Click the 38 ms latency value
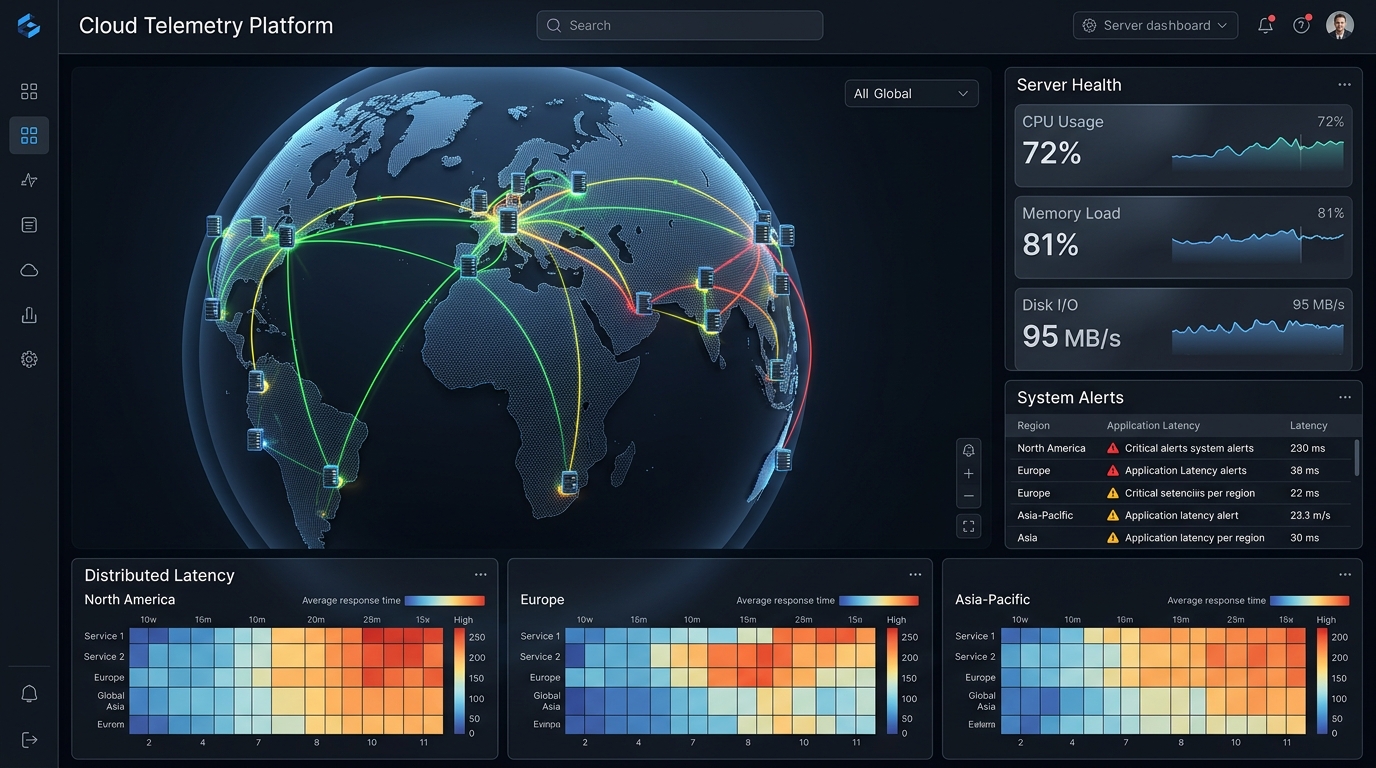 point(1304,471)
